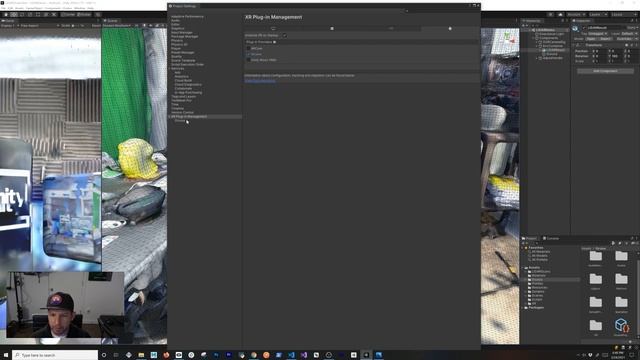This screenshot has height=360, width=640.
Task: Select Adaptive Performance in Project Settings
Action: (187, 17)
